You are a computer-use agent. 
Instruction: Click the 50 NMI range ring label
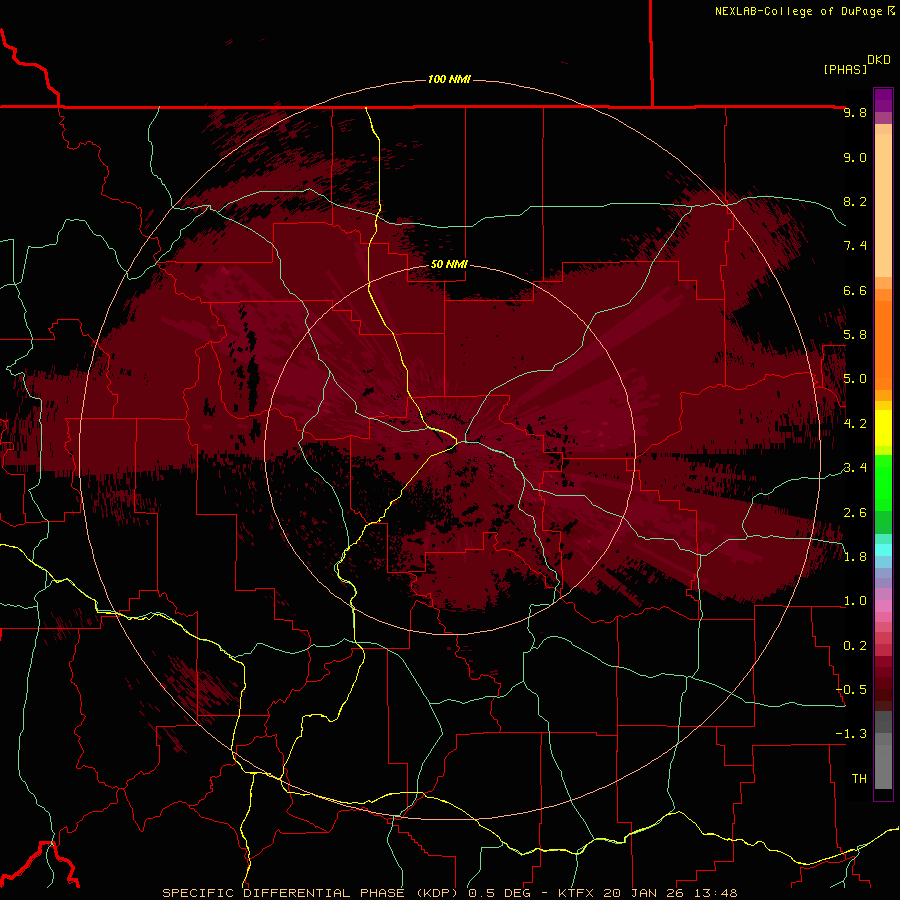click(x=449, y=264)
